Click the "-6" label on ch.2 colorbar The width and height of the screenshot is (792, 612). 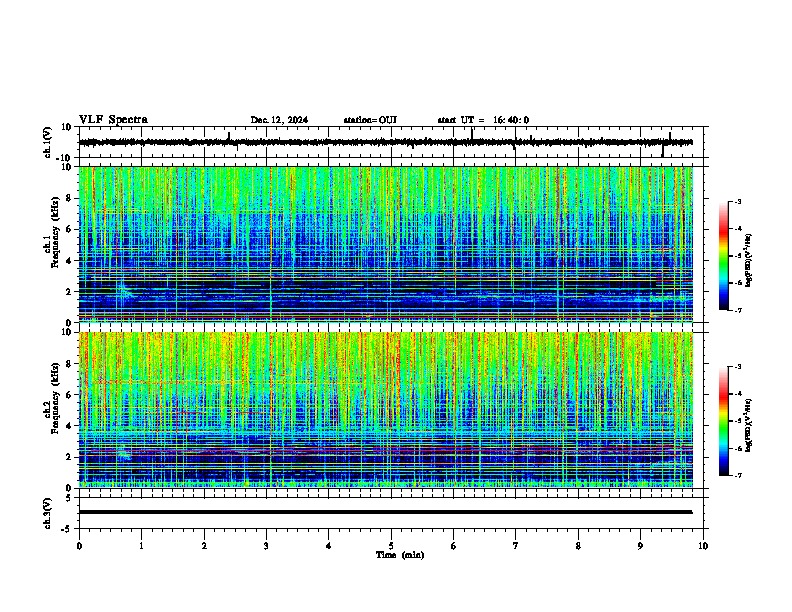point(738,448)
